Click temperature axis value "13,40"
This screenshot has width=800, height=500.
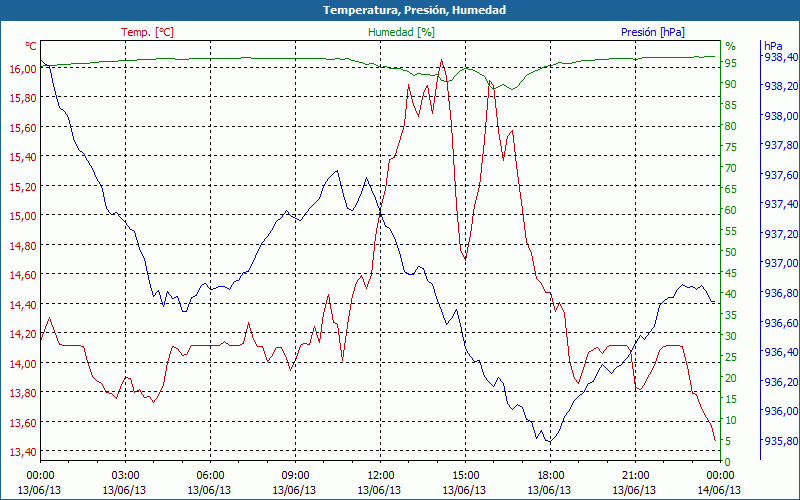23,452
